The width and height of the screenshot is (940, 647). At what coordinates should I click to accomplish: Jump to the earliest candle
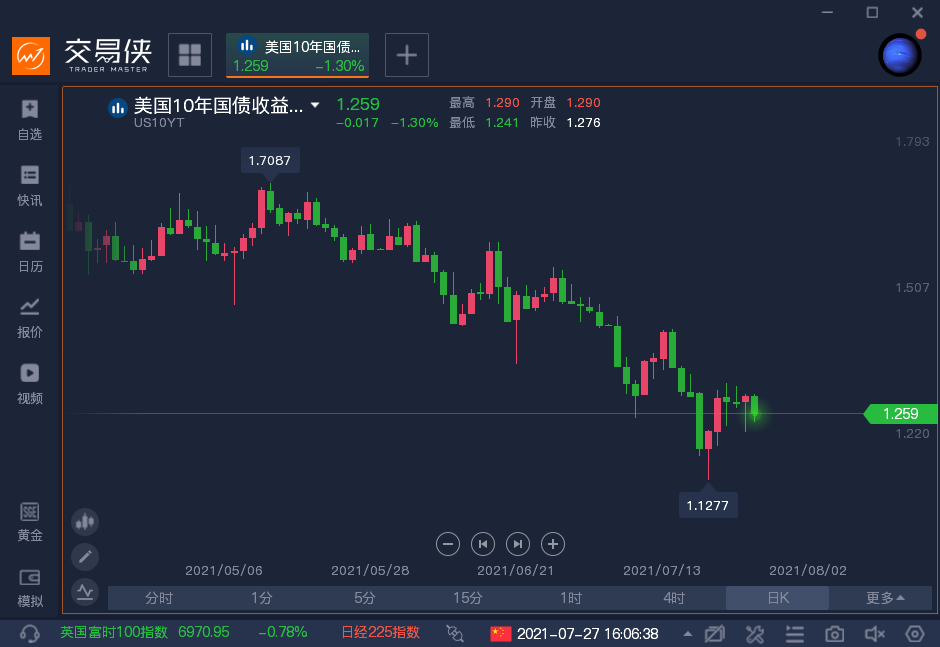(x=483, y=544)
